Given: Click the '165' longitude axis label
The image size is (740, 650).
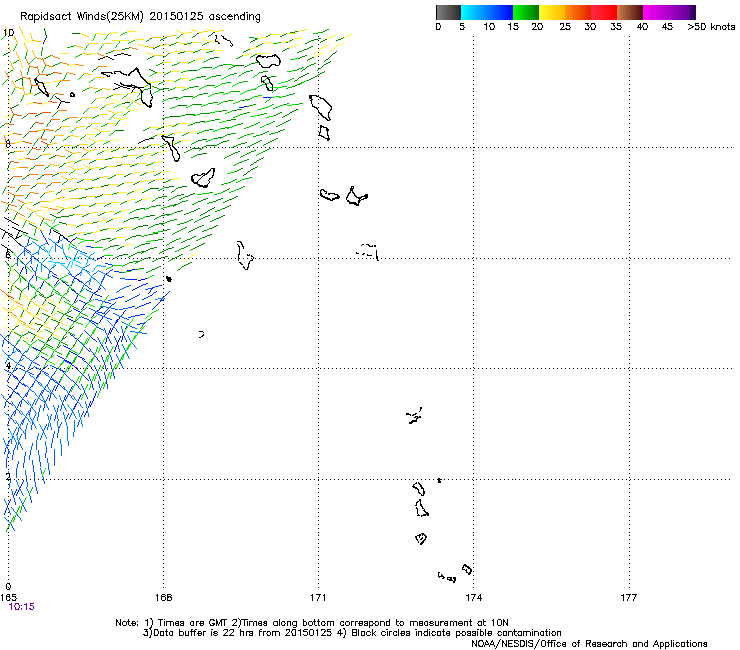Looking at the screenshot, I should tap(8, 598).
